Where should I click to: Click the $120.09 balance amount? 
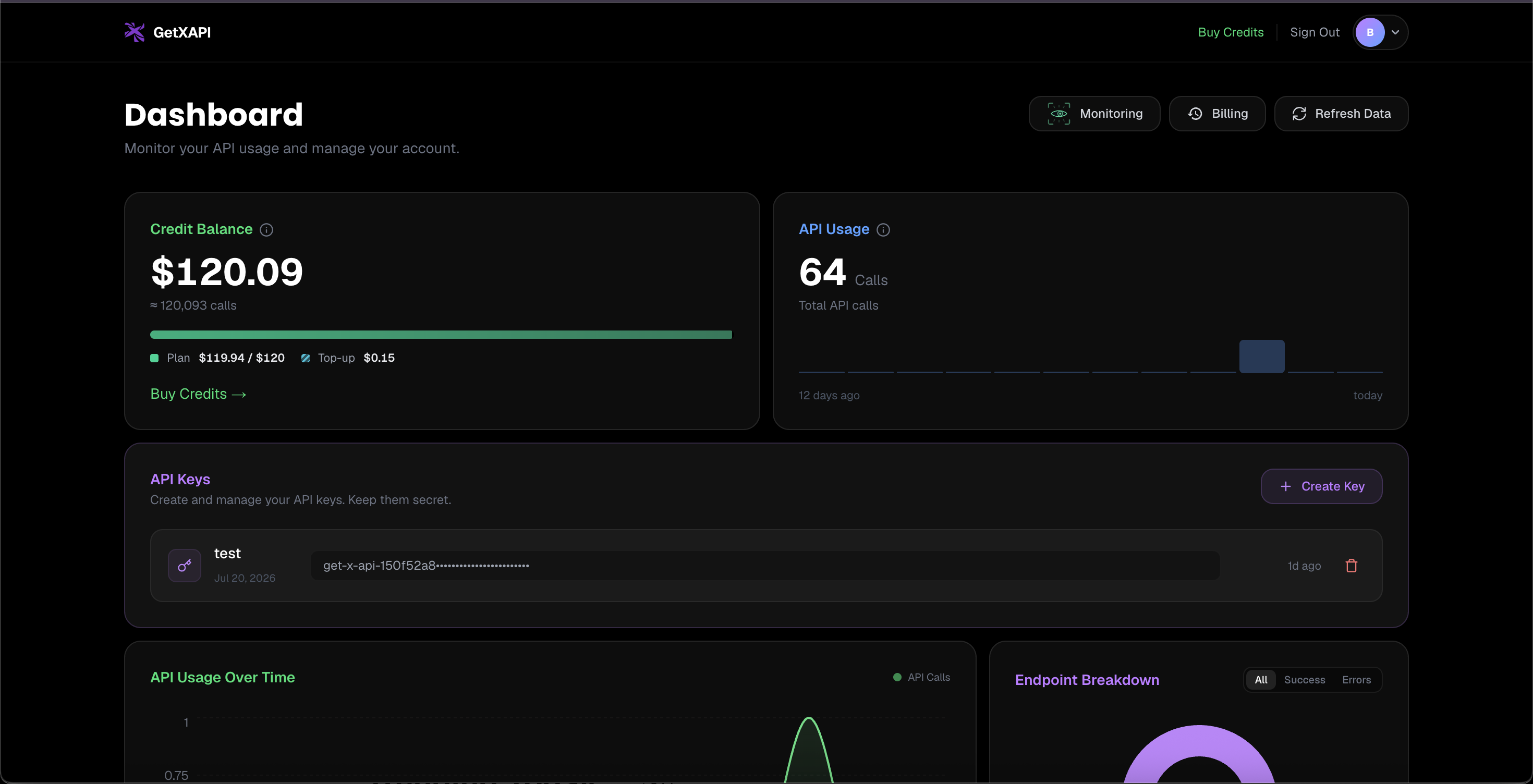pos(227,272)
